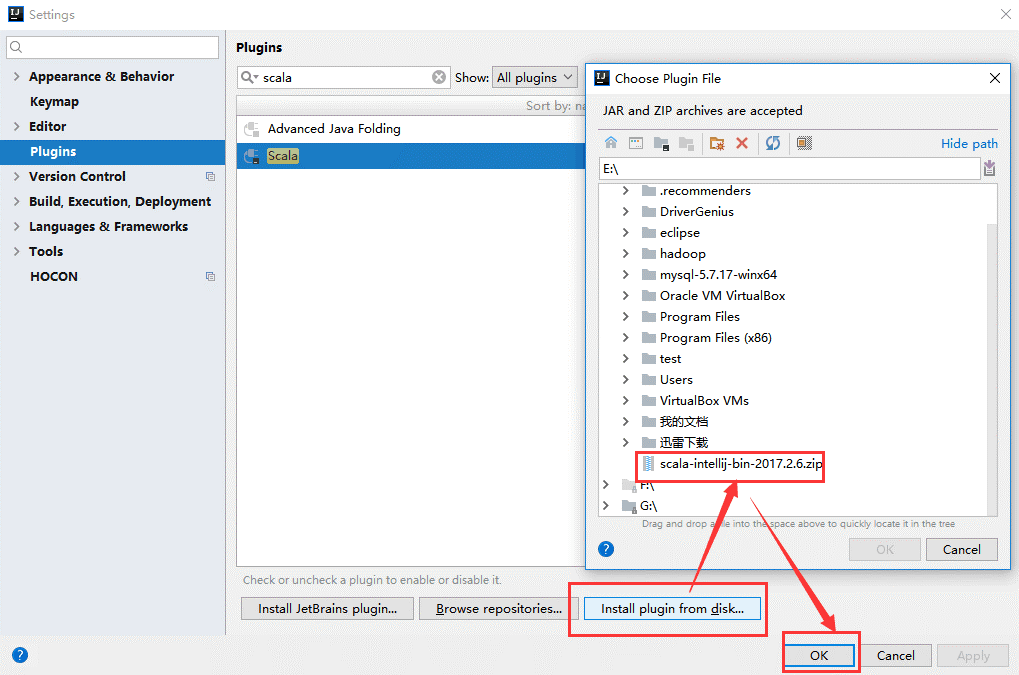Image resolution: width=1019 pixels, height=675 pixels.
Task: Click OK in Choose Plugin File dialog
Action: [884, 550]
